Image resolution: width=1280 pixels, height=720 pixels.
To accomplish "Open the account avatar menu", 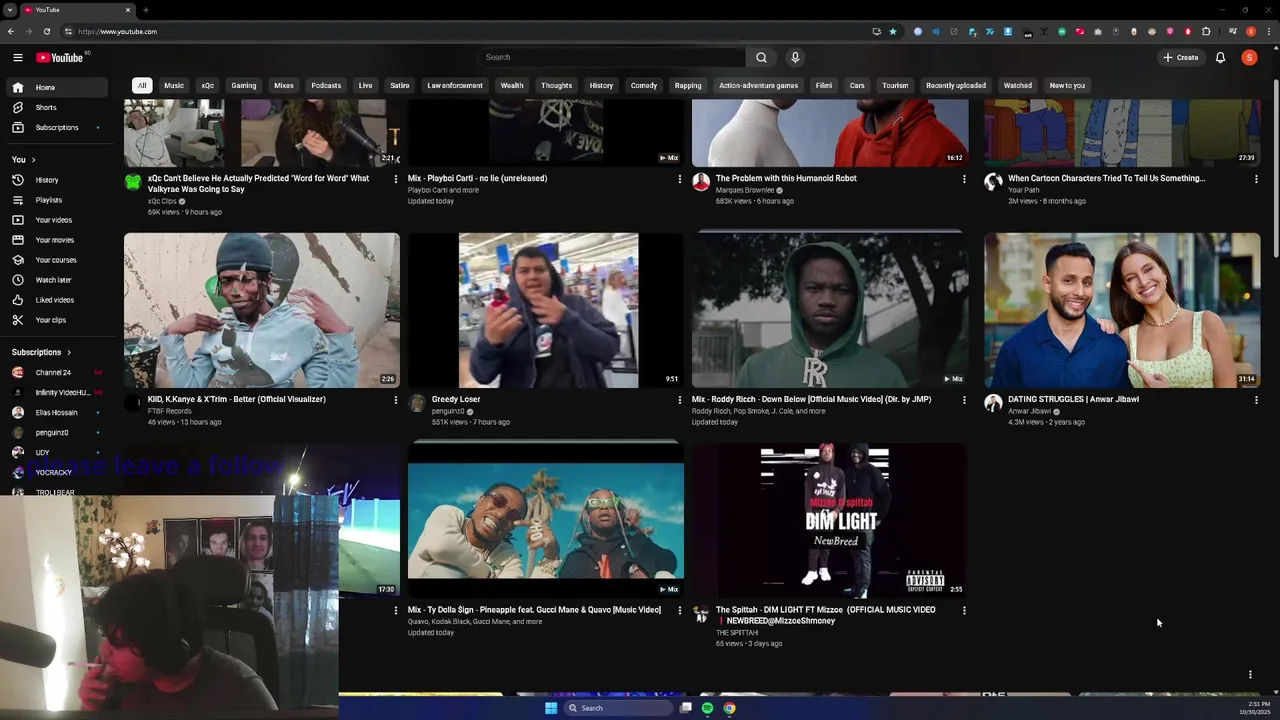I will 1249,57.
